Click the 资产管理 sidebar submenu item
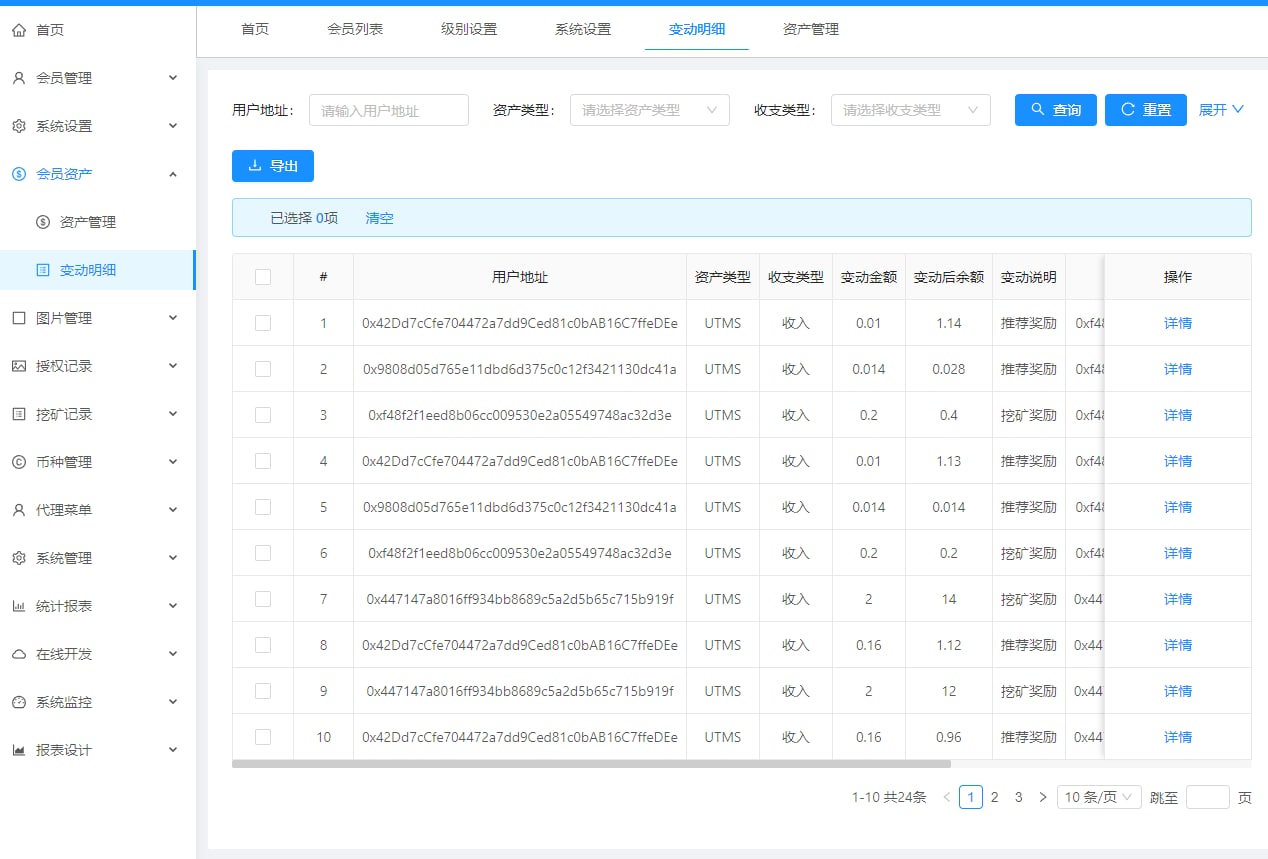This screenshot has width=1268, height=859. [x=97, y=222]
